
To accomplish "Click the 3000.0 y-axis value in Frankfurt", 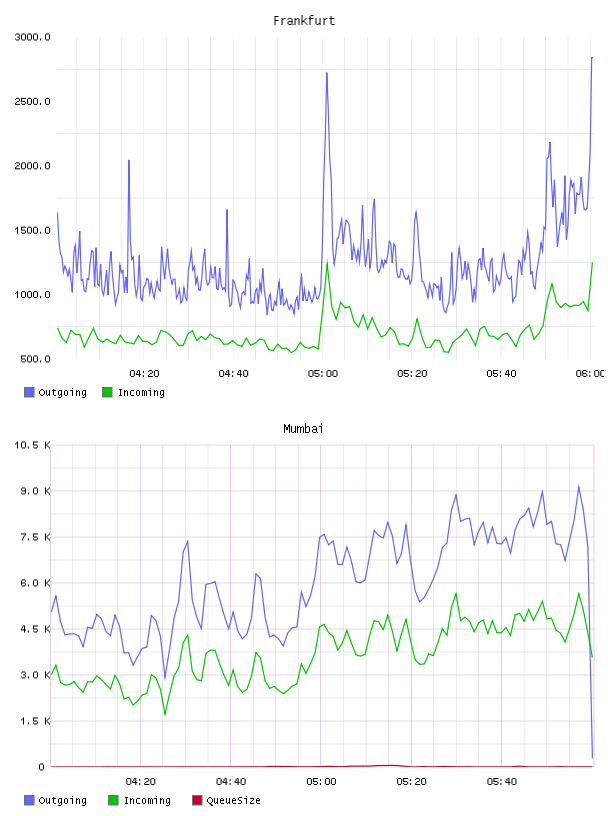I will point(32,37).
